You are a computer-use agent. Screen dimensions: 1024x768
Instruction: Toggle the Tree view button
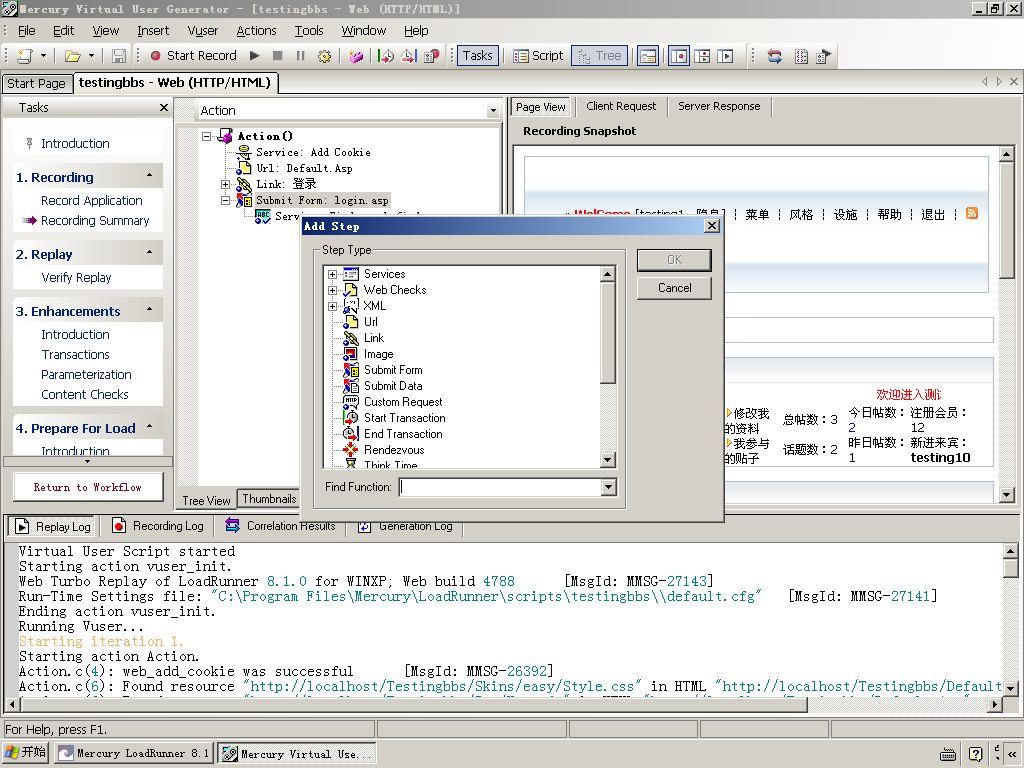coord(600,56)
